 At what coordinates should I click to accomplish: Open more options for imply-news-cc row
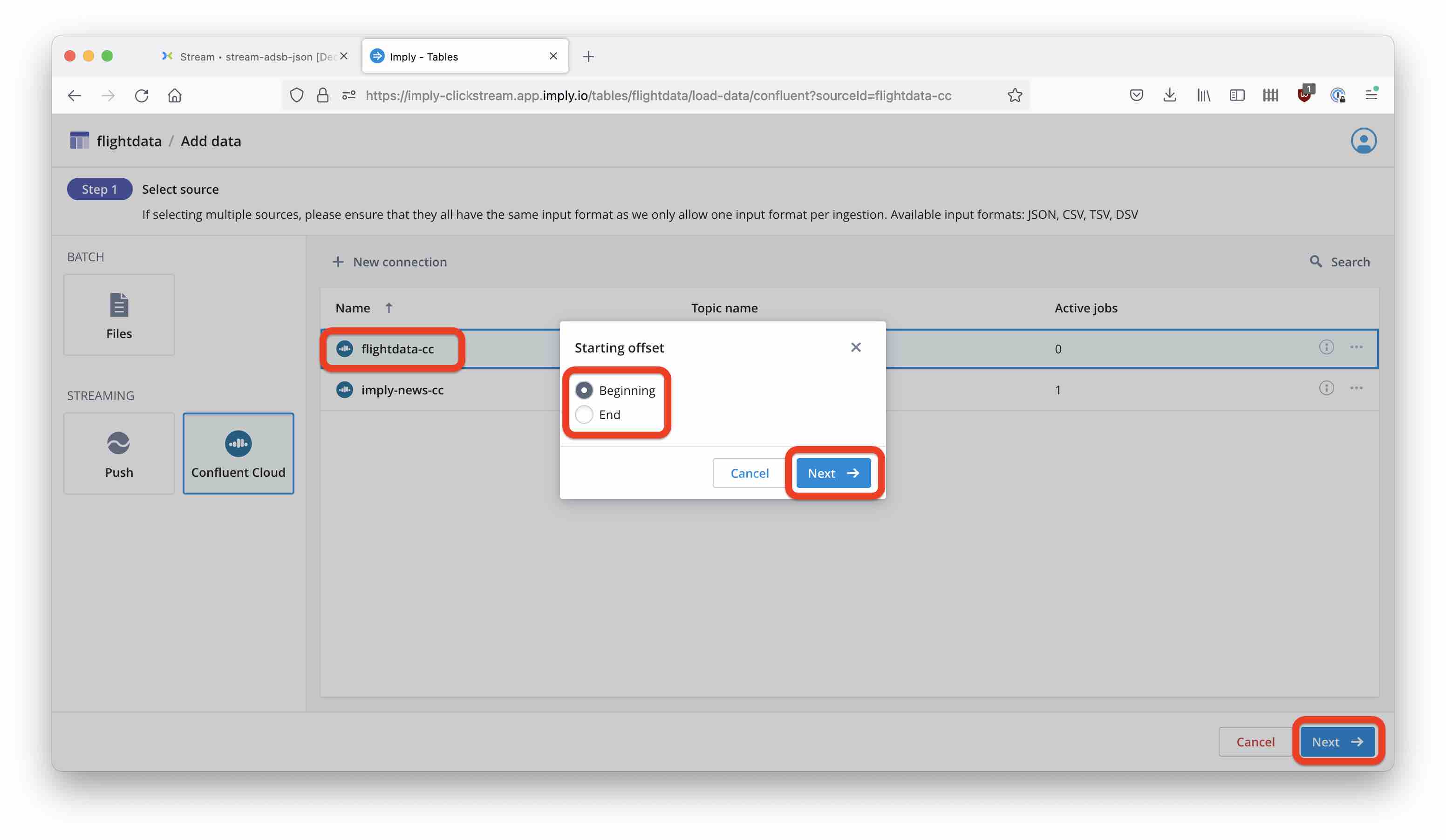click(1356, 389)
